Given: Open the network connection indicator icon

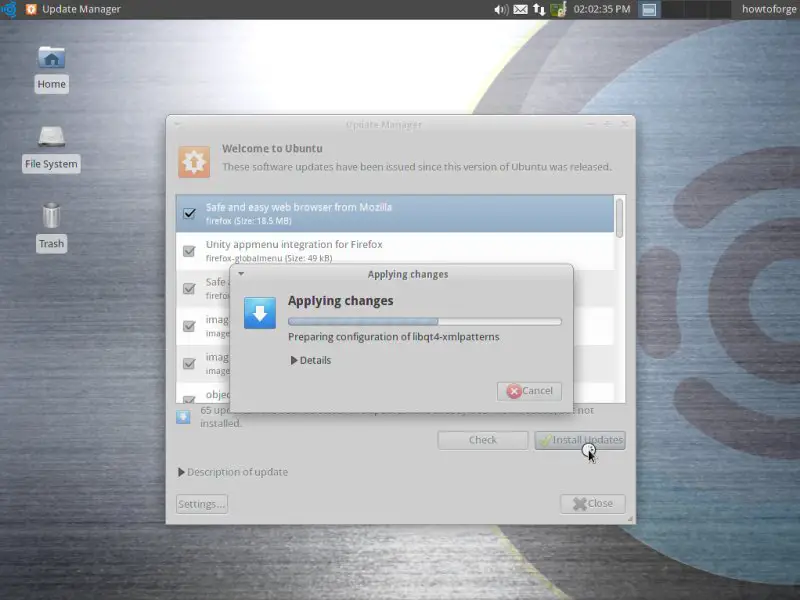Looking at the screenshot, I should (x=539, y=9).
